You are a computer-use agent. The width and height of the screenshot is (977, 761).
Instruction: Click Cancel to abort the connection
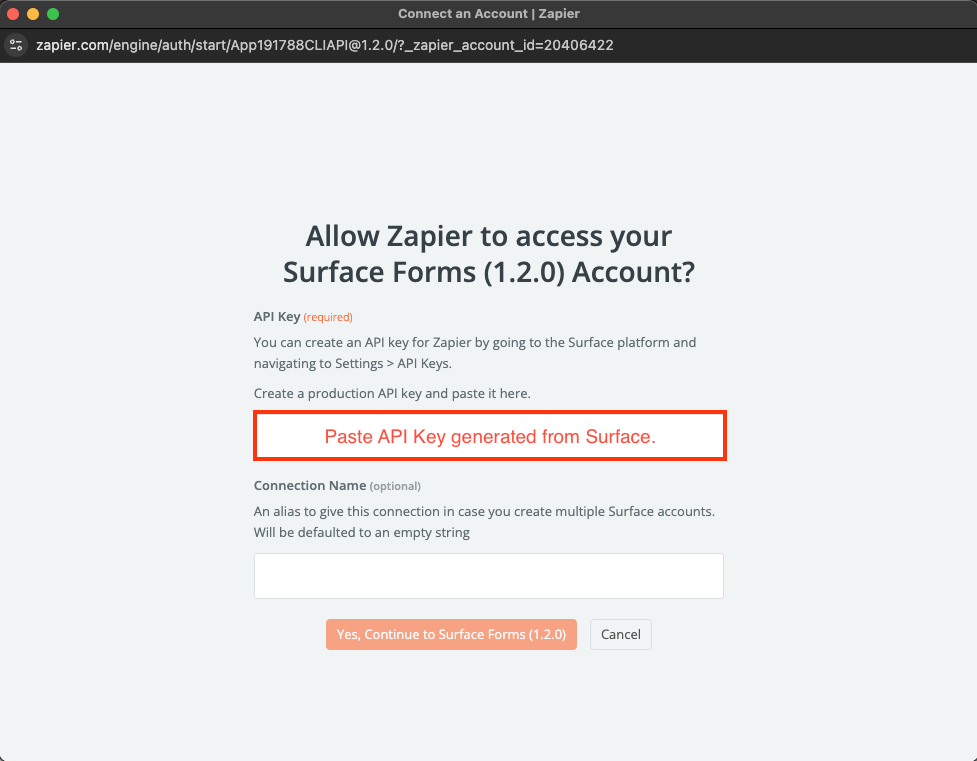[x=620, y=634]
